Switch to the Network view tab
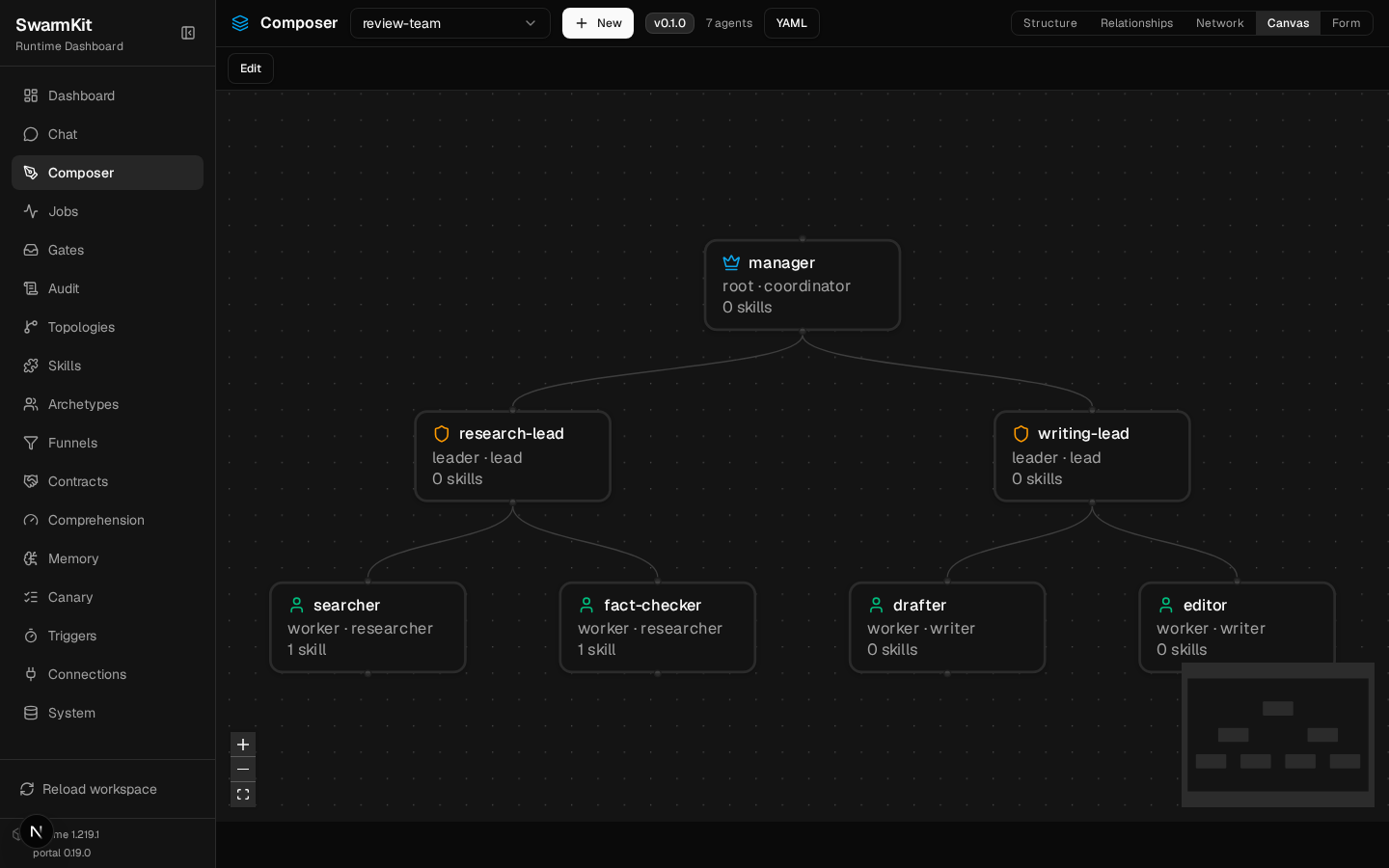This screenshot has width=1389, height=868. pos(1219,23)
